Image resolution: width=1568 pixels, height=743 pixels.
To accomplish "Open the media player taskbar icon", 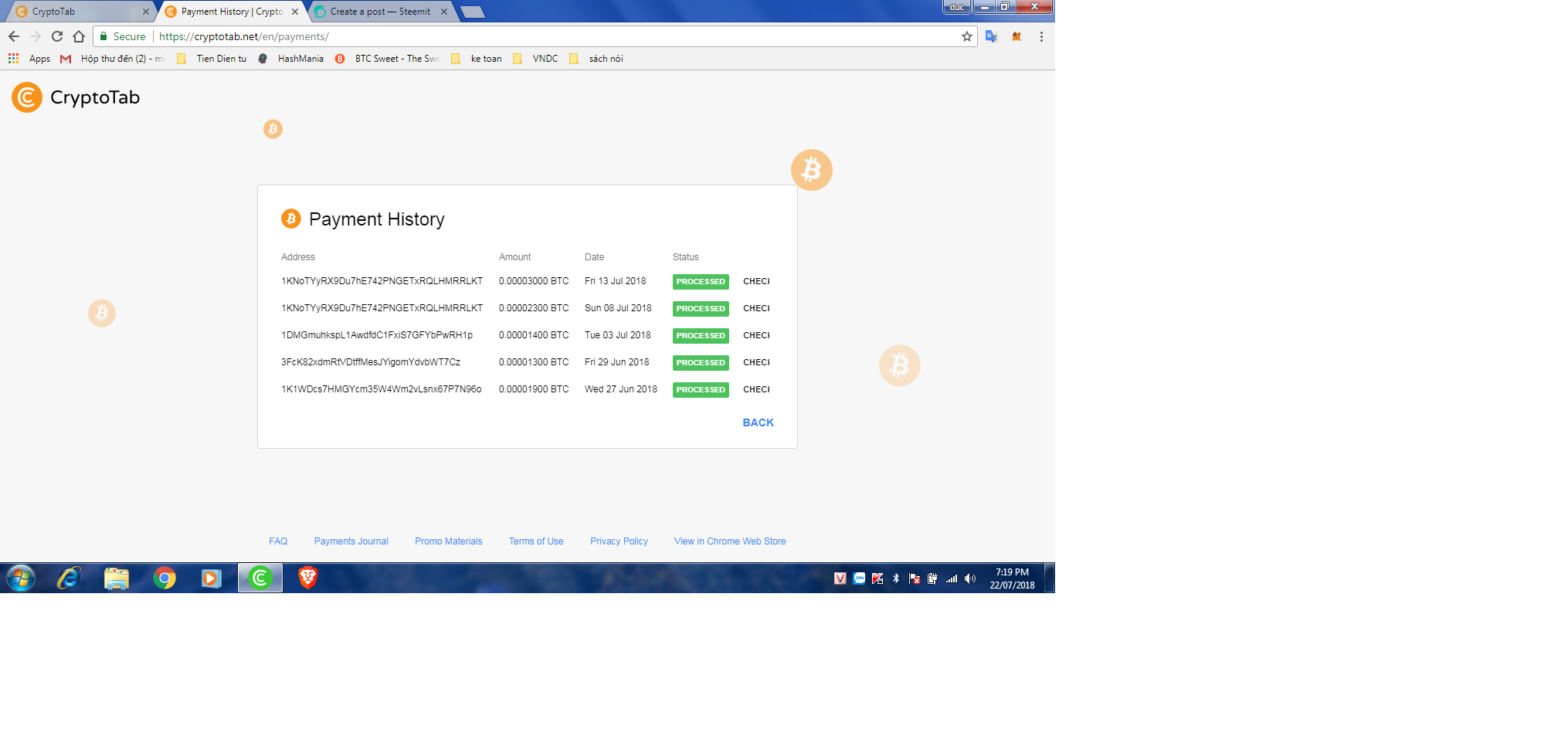I will 212,578.
